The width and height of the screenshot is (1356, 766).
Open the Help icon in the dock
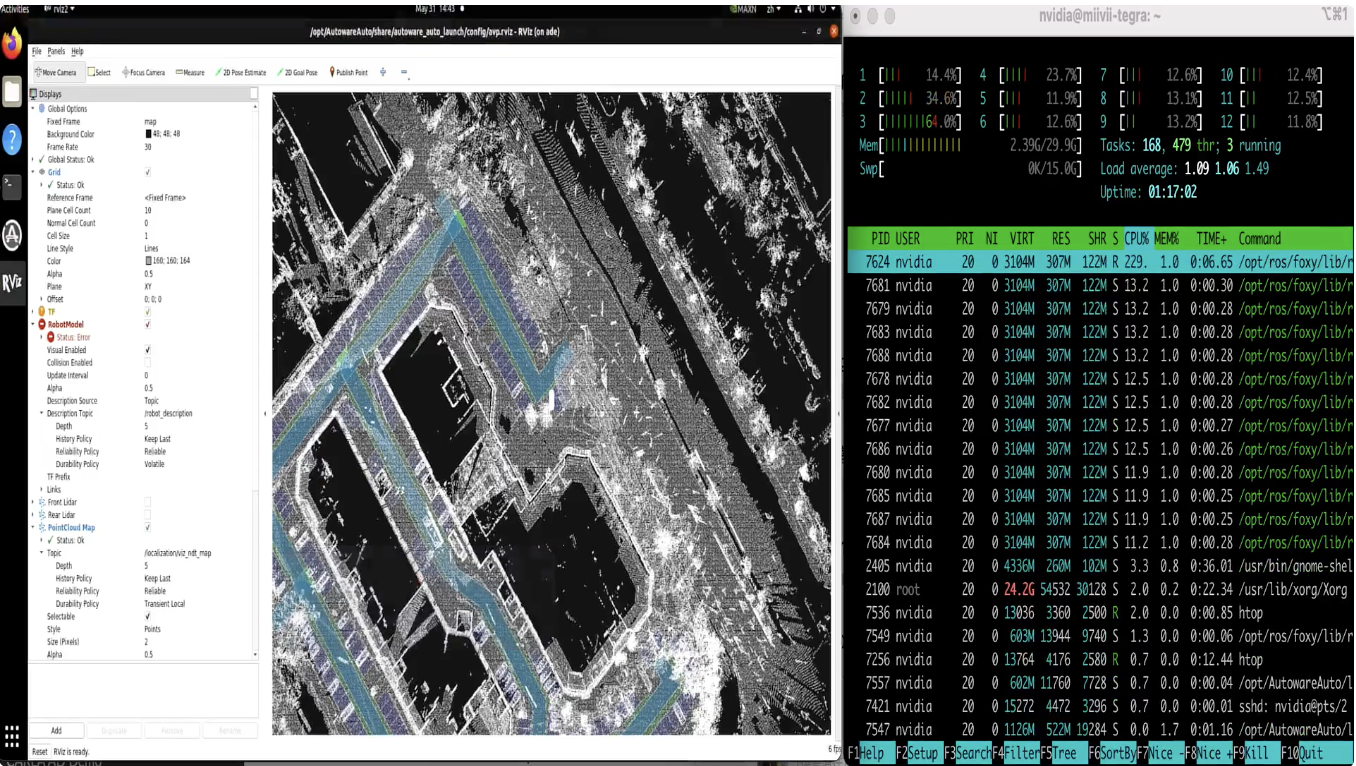(x=12, y=139)
